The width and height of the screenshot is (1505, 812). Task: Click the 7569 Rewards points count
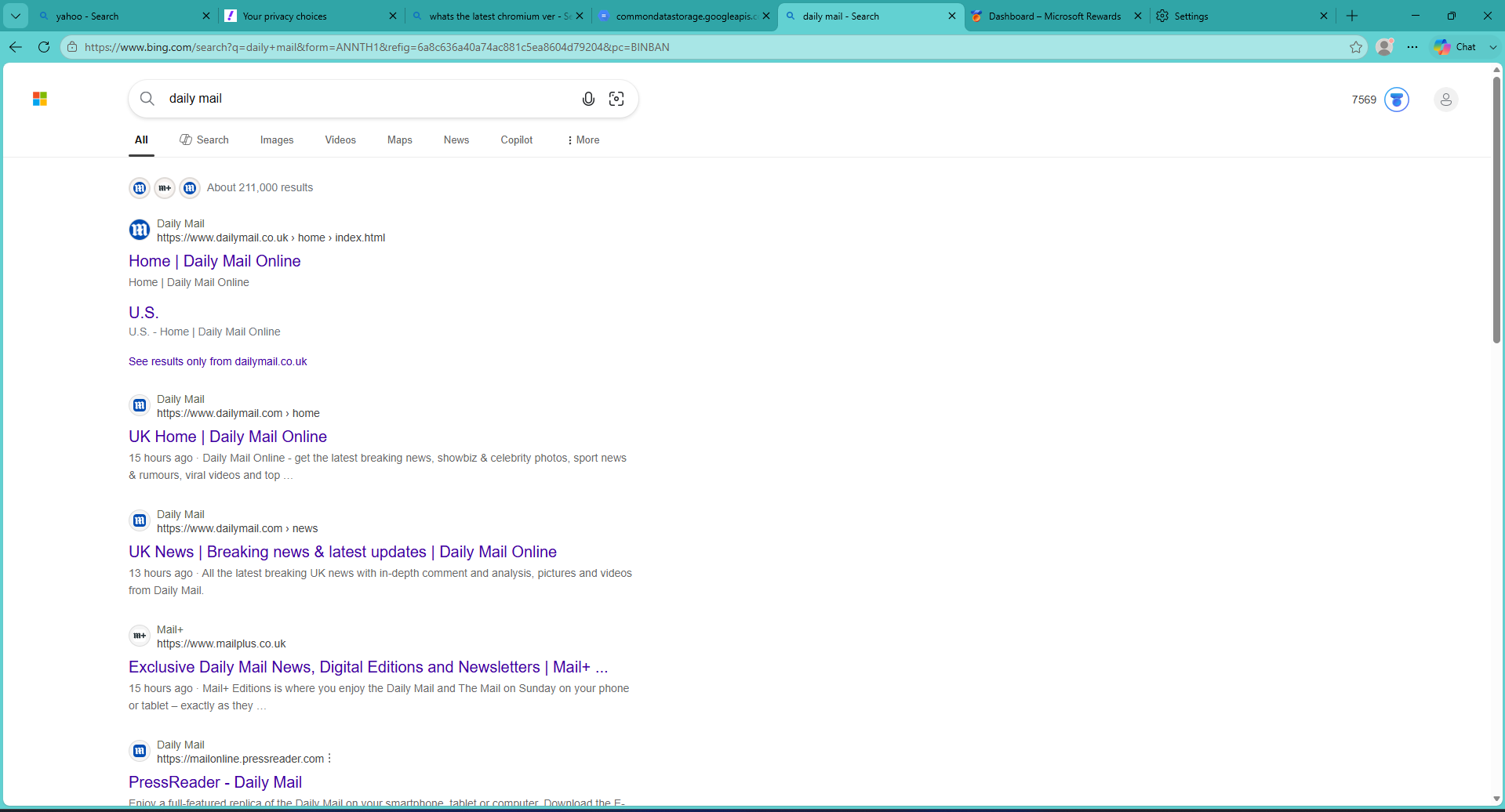point(1364,100)
